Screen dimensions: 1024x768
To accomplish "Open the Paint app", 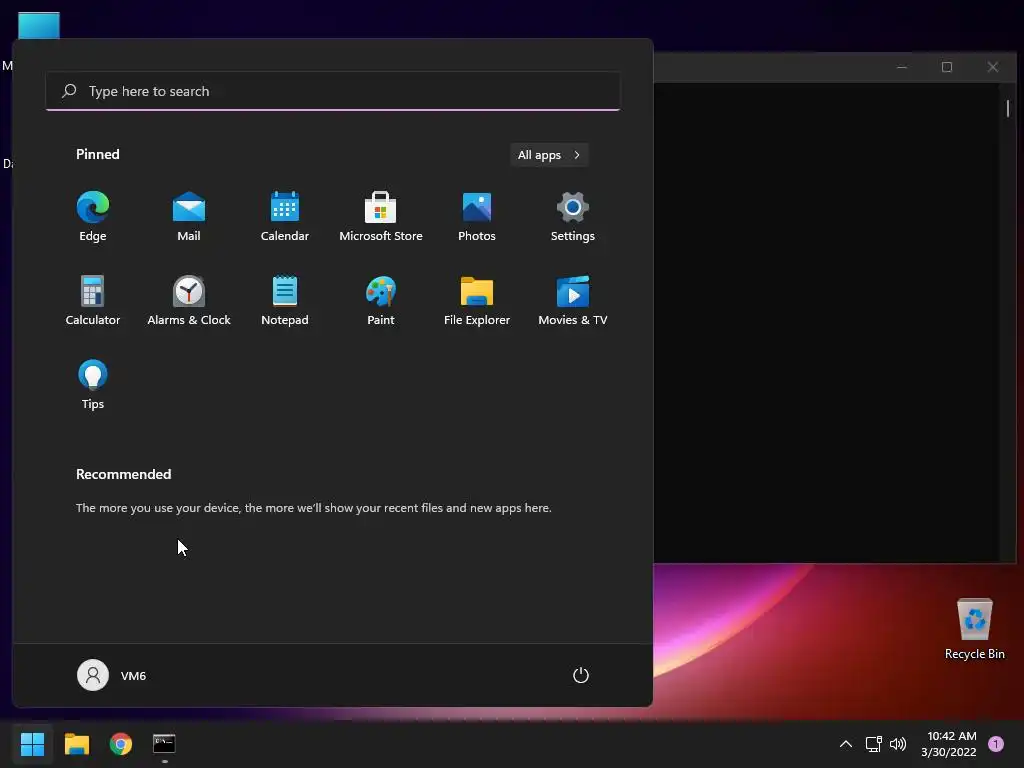I will (x=381, y=301).
